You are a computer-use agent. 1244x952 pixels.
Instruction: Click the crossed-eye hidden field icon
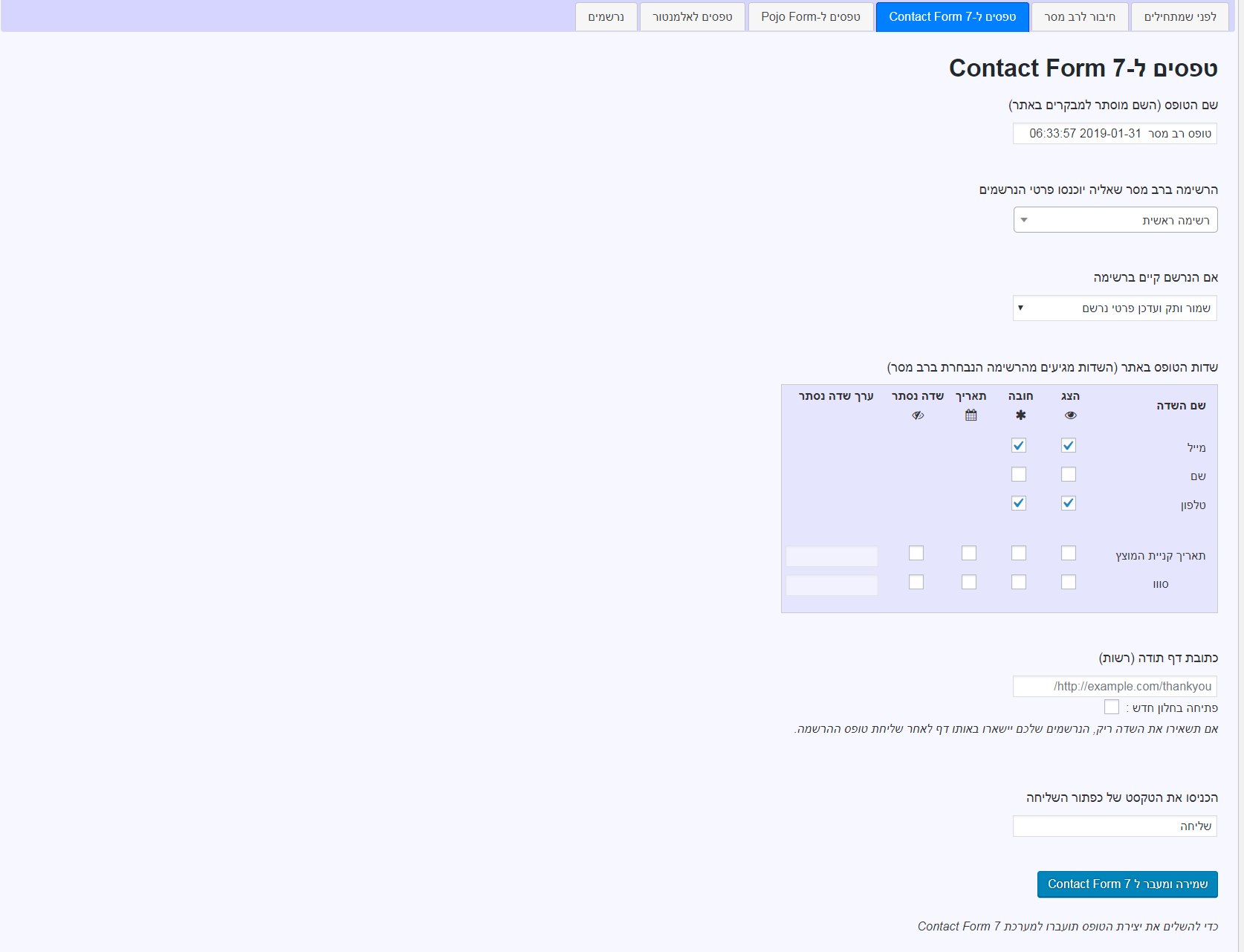(x=918, y=415)
